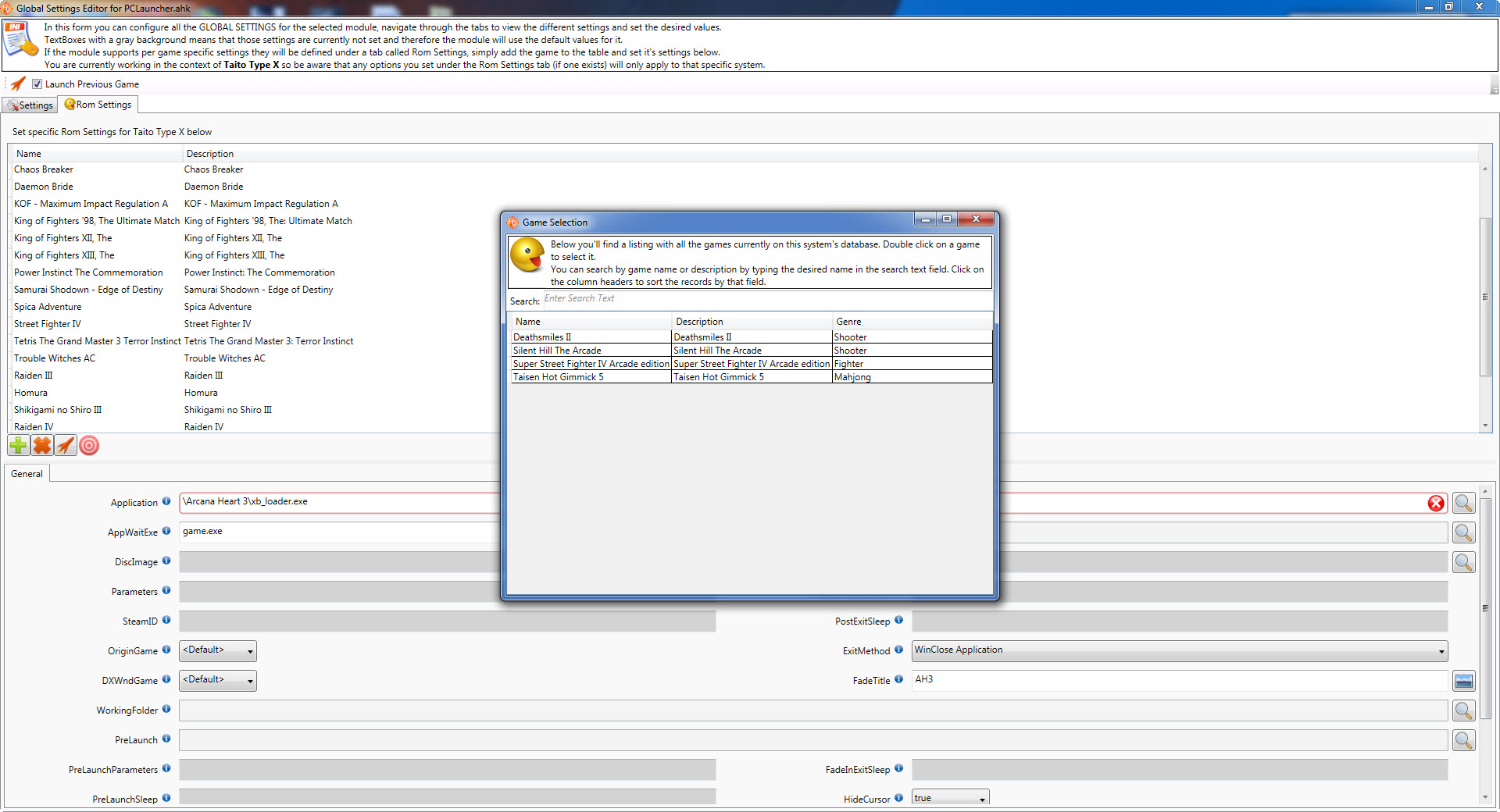Select Daemon Bride rom row
The height and width of the screenshot is (812, 1500).
(745, 187)
